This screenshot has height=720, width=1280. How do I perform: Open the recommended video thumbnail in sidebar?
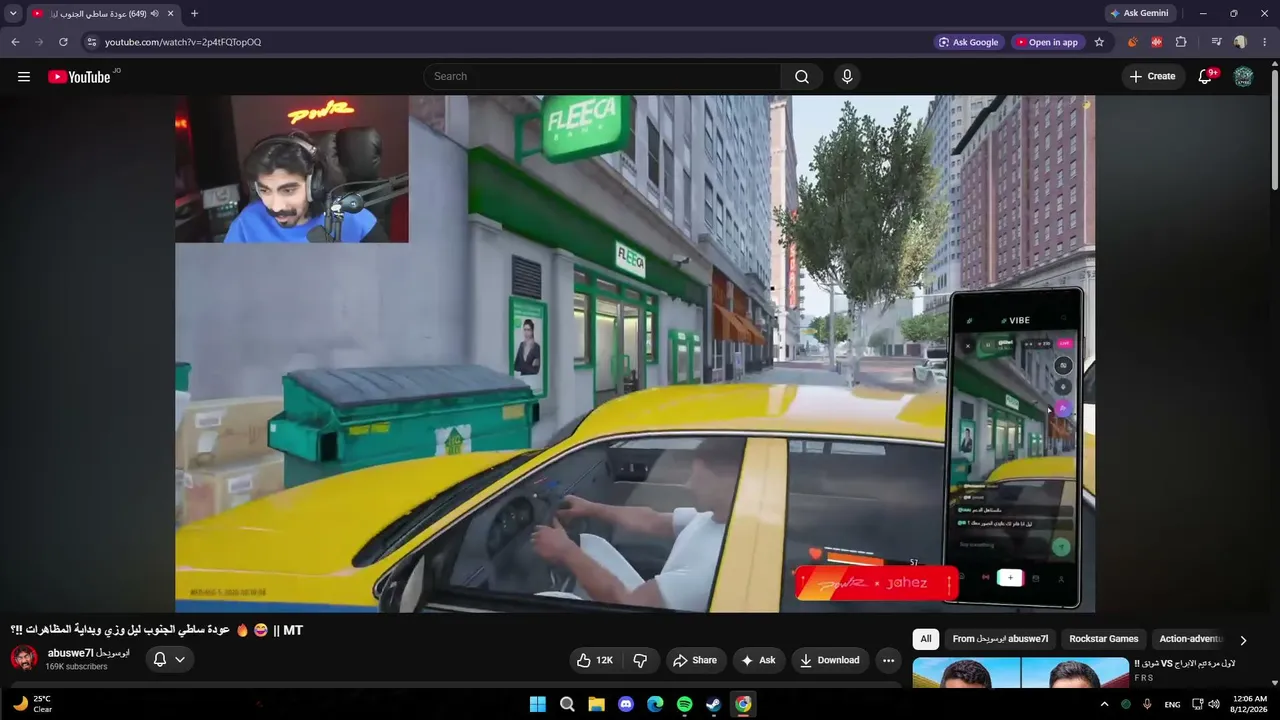coord(1020,672)
